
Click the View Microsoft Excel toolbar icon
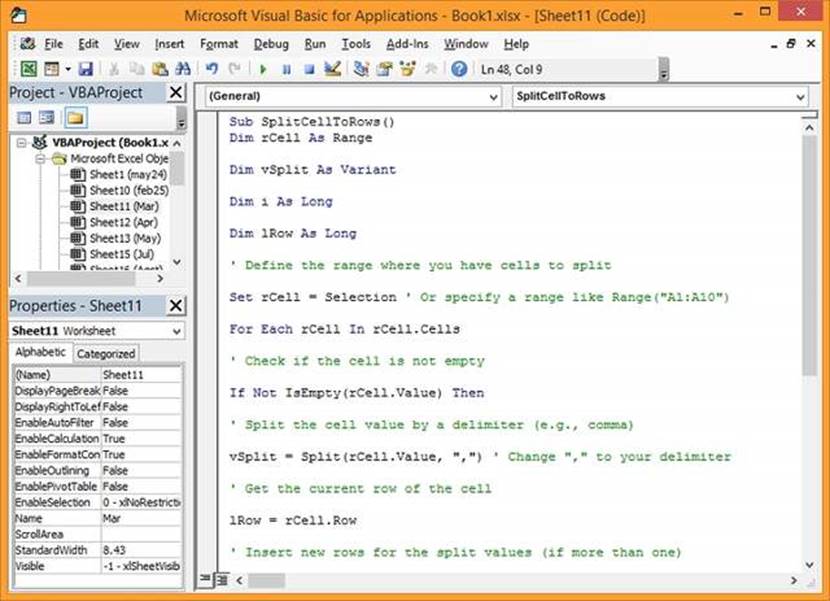point(29,69)
